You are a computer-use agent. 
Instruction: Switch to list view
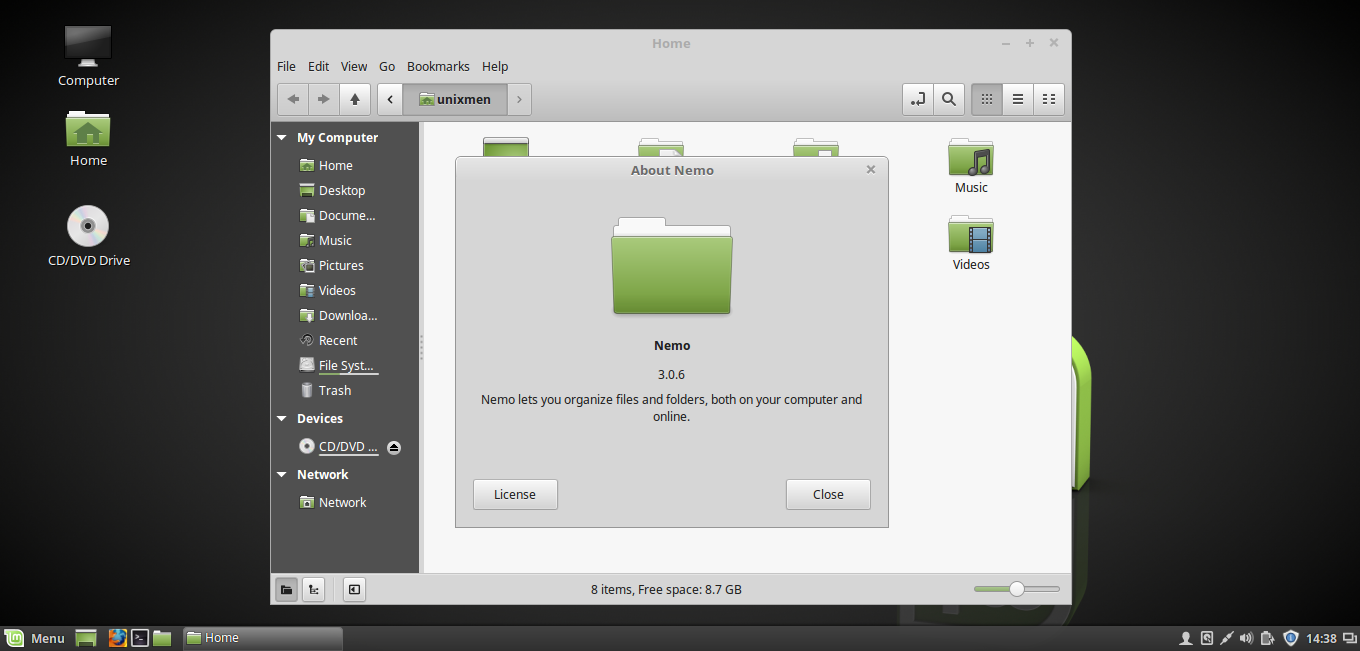point(1018,99)
